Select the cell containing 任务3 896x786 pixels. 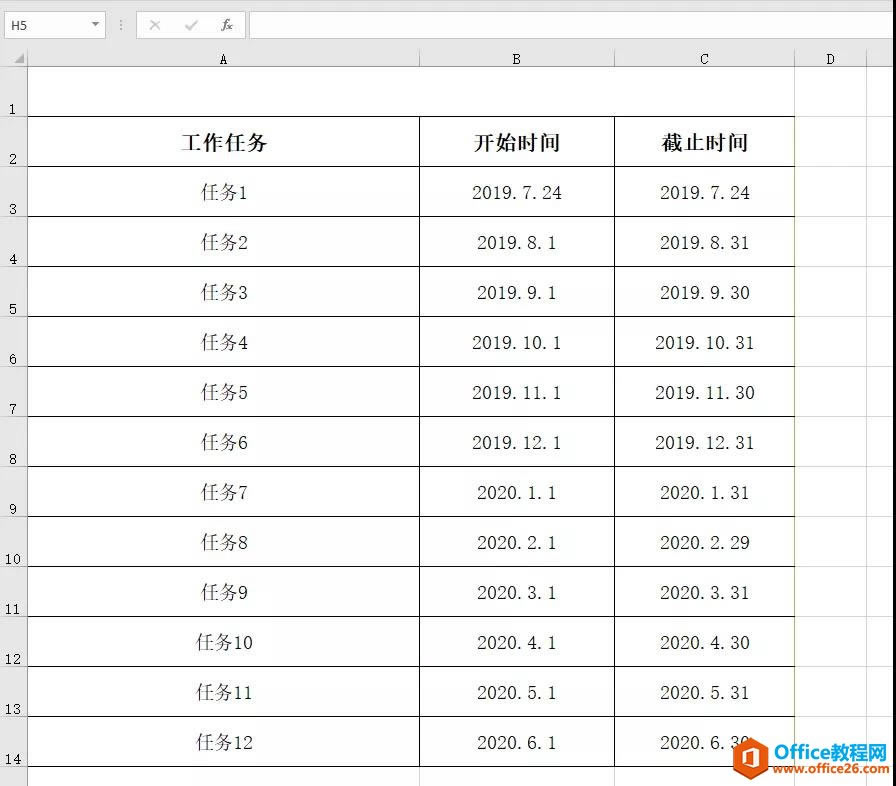[x=223, y=292]
